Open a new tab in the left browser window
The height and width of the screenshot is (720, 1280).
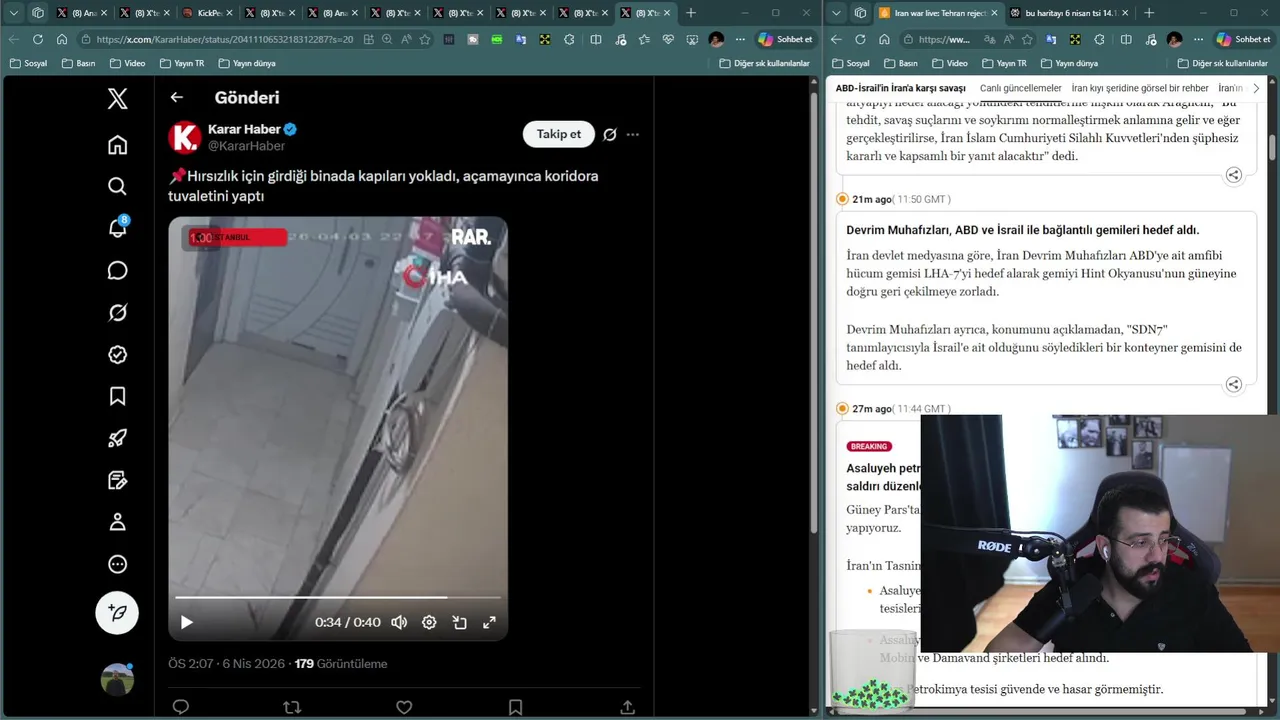click(x=690, y=13)
